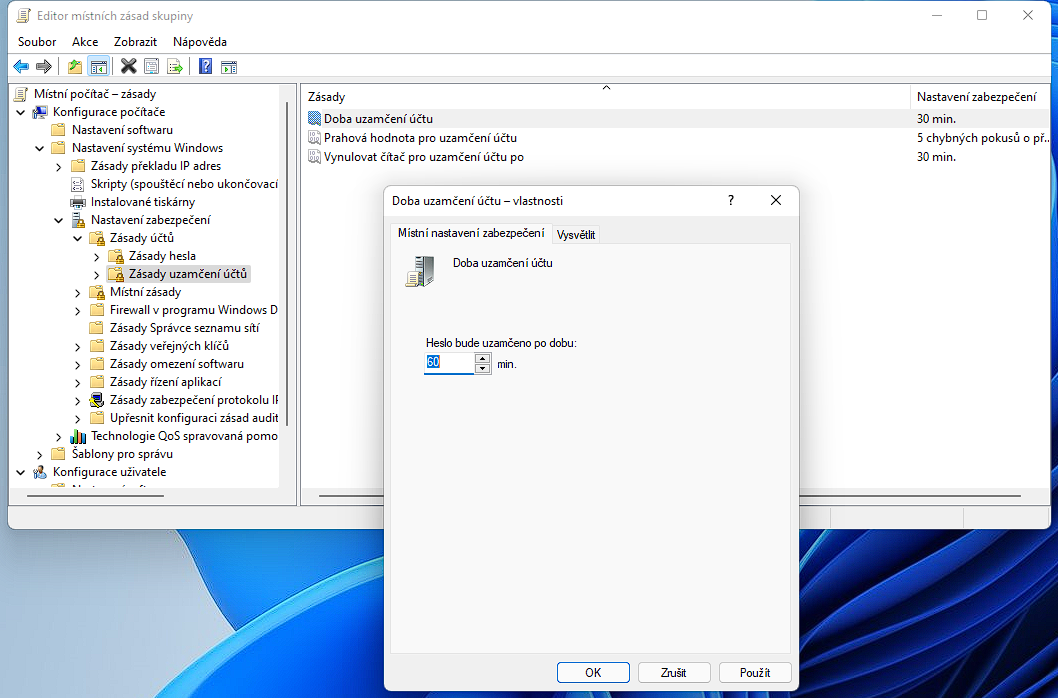Click the Forward arrow toolbar icon
The width and height of the screenshot is (1058, 698).
[43, 67]
